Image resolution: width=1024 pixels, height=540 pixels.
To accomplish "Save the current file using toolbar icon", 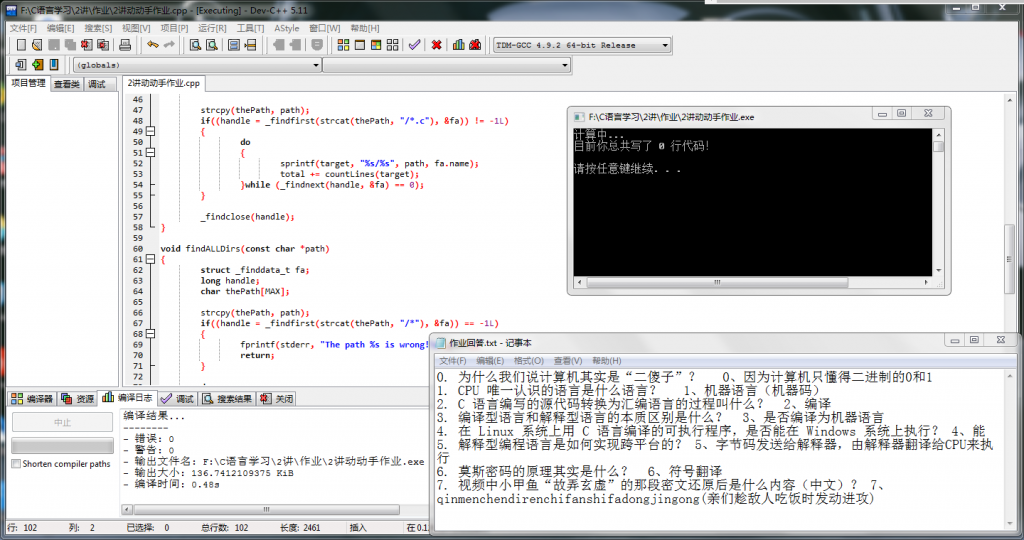I will coord(54,45).
